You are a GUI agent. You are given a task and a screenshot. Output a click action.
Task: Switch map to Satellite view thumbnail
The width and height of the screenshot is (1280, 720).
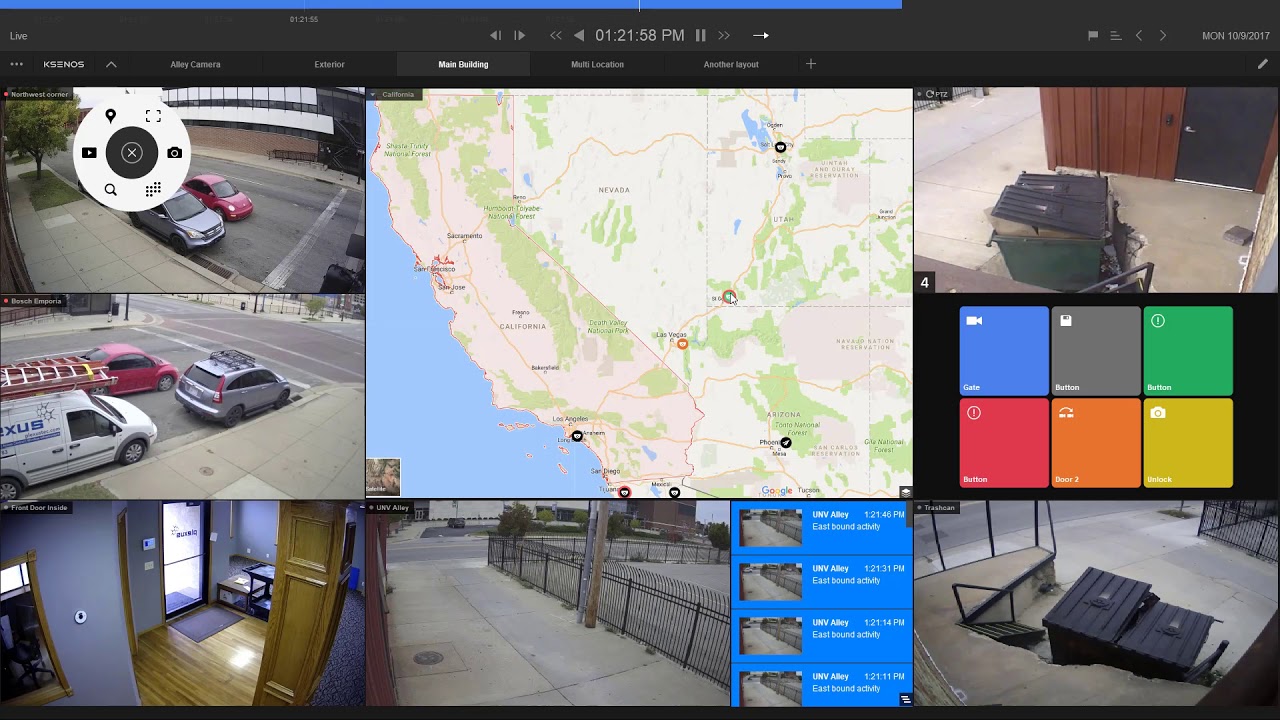383,476
